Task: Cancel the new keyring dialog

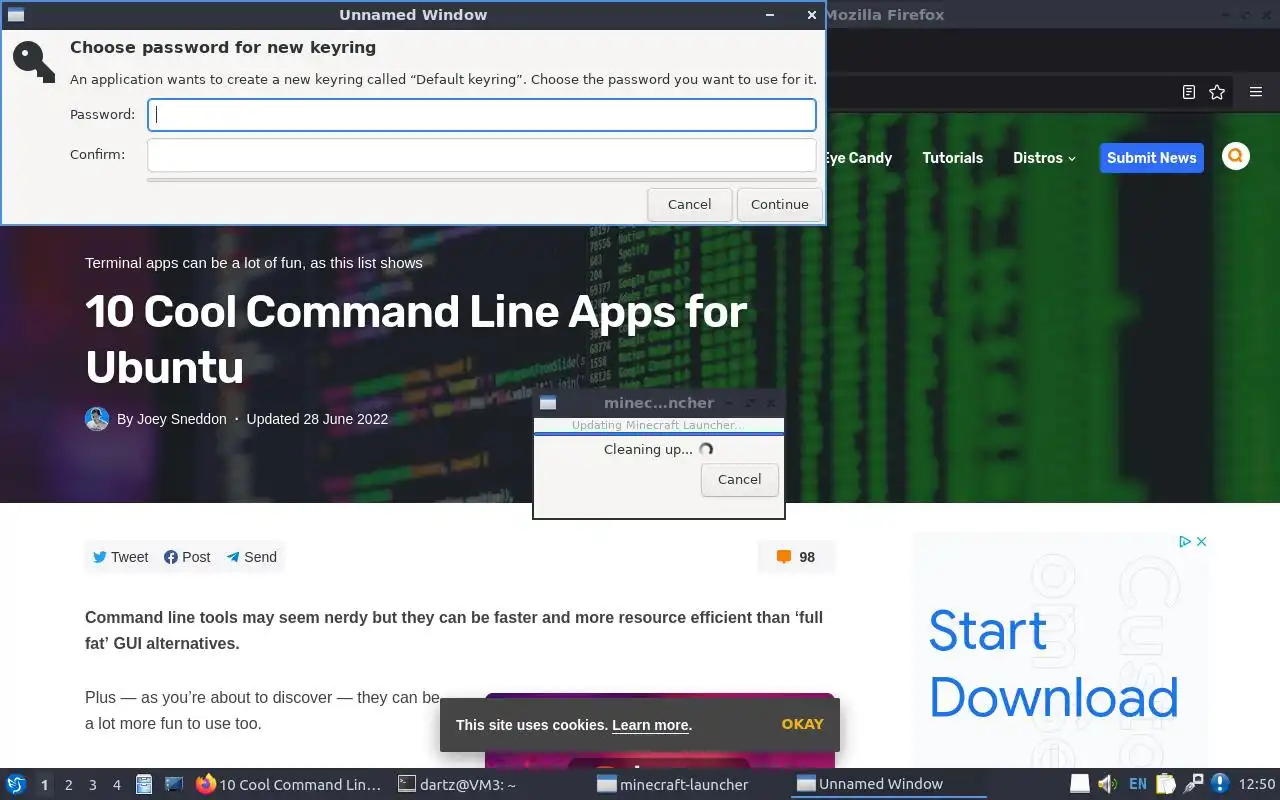Action: coord(690,204)
